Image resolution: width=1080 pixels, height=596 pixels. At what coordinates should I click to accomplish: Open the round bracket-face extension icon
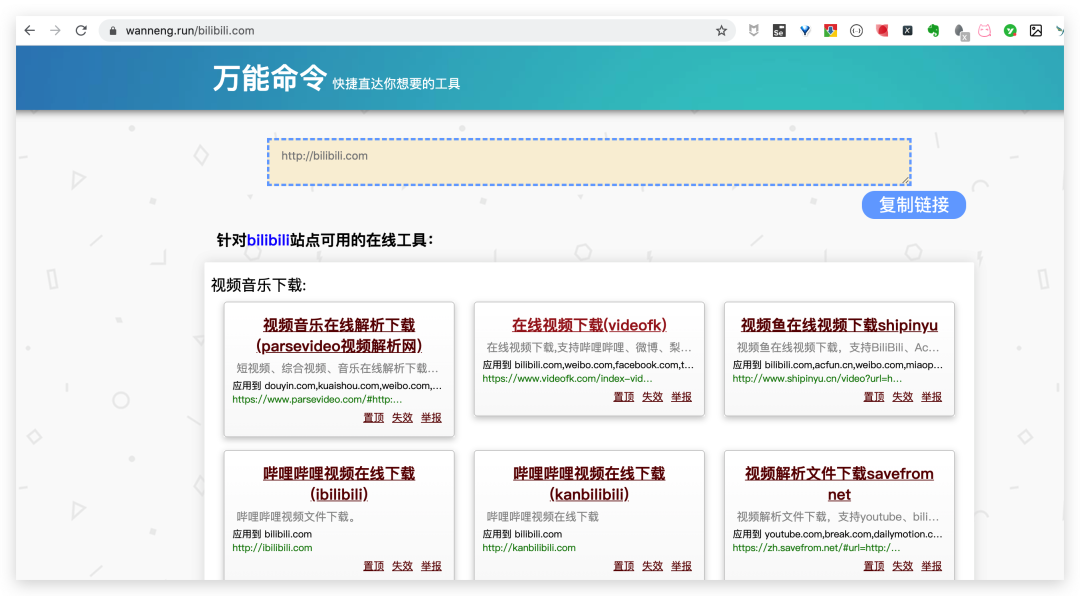tap(856, 30)
